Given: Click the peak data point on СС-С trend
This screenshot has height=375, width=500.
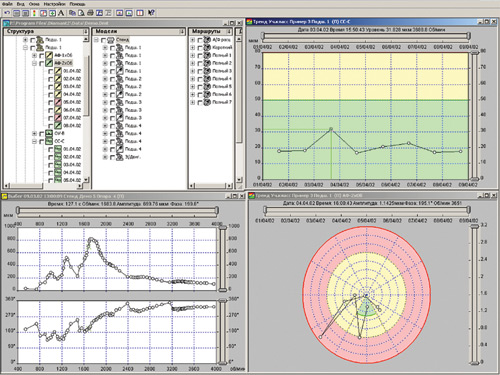Looking at the screenshot, I should tap(331, 129).
